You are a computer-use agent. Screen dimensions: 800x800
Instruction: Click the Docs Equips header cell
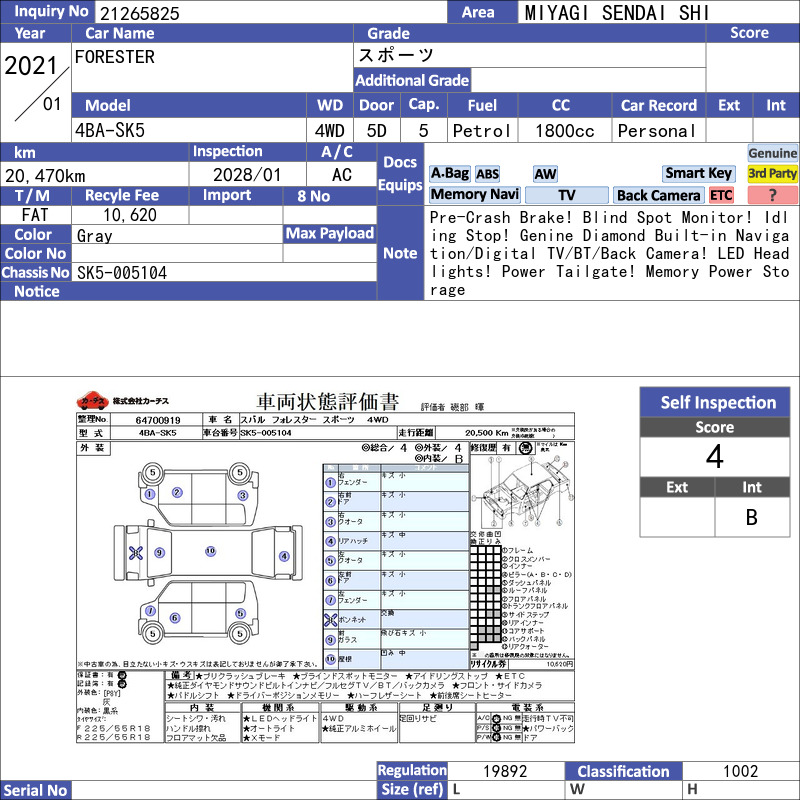400,173
